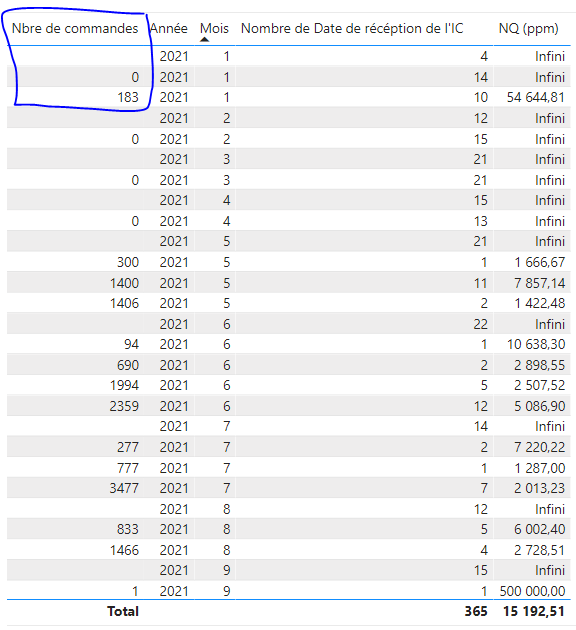Viewport: 576px width, 630px height.
Task: Click the NQ value 2 507,52
Action: point(539,385)
